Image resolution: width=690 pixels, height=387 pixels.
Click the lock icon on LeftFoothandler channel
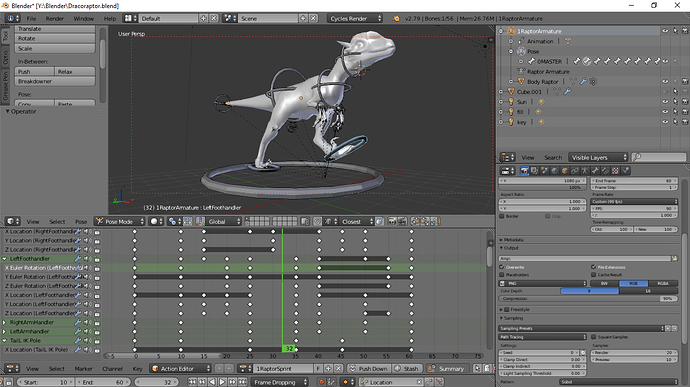pyautogui.click(x=97, y=259)
